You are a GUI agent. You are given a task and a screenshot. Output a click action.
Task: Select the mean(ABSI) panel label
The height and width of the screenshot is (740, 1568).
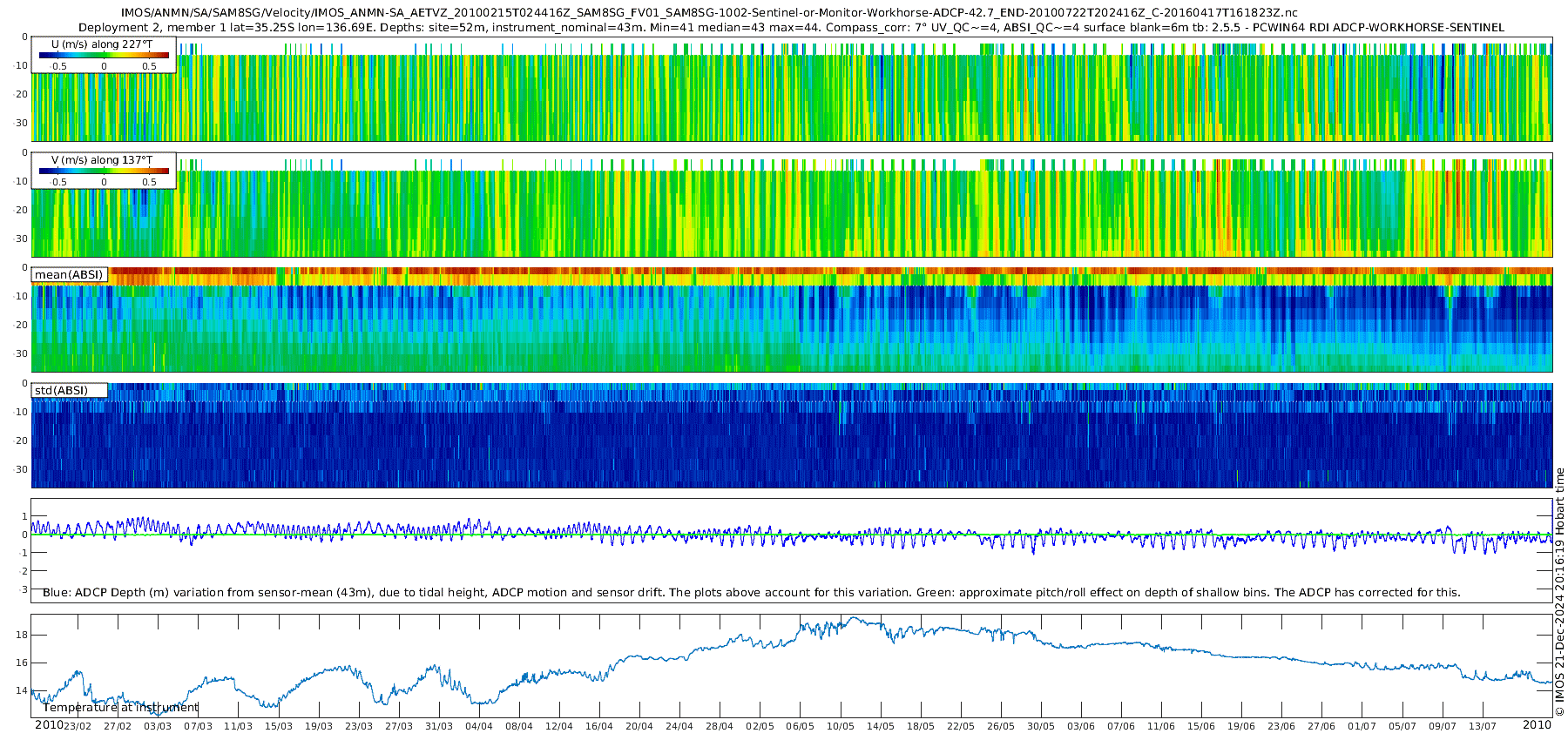[x=69, y=275]
